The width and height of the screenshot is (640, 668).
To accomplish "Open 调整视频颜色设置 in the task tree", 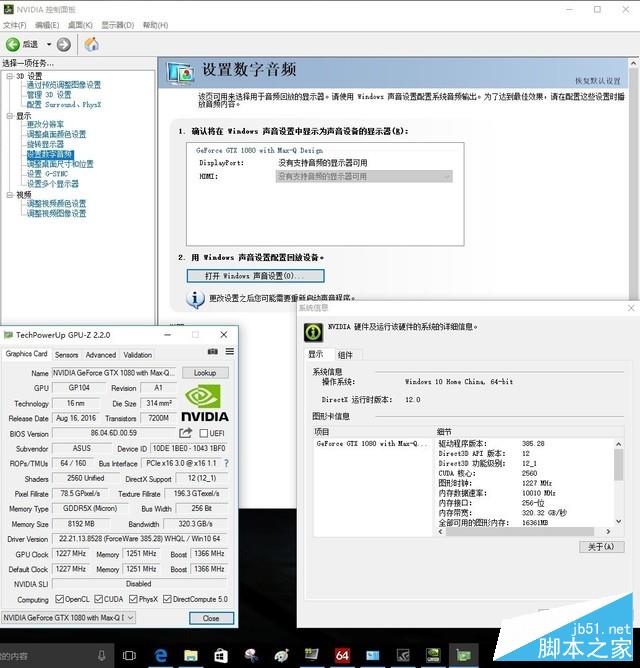I will pos(56,203).
